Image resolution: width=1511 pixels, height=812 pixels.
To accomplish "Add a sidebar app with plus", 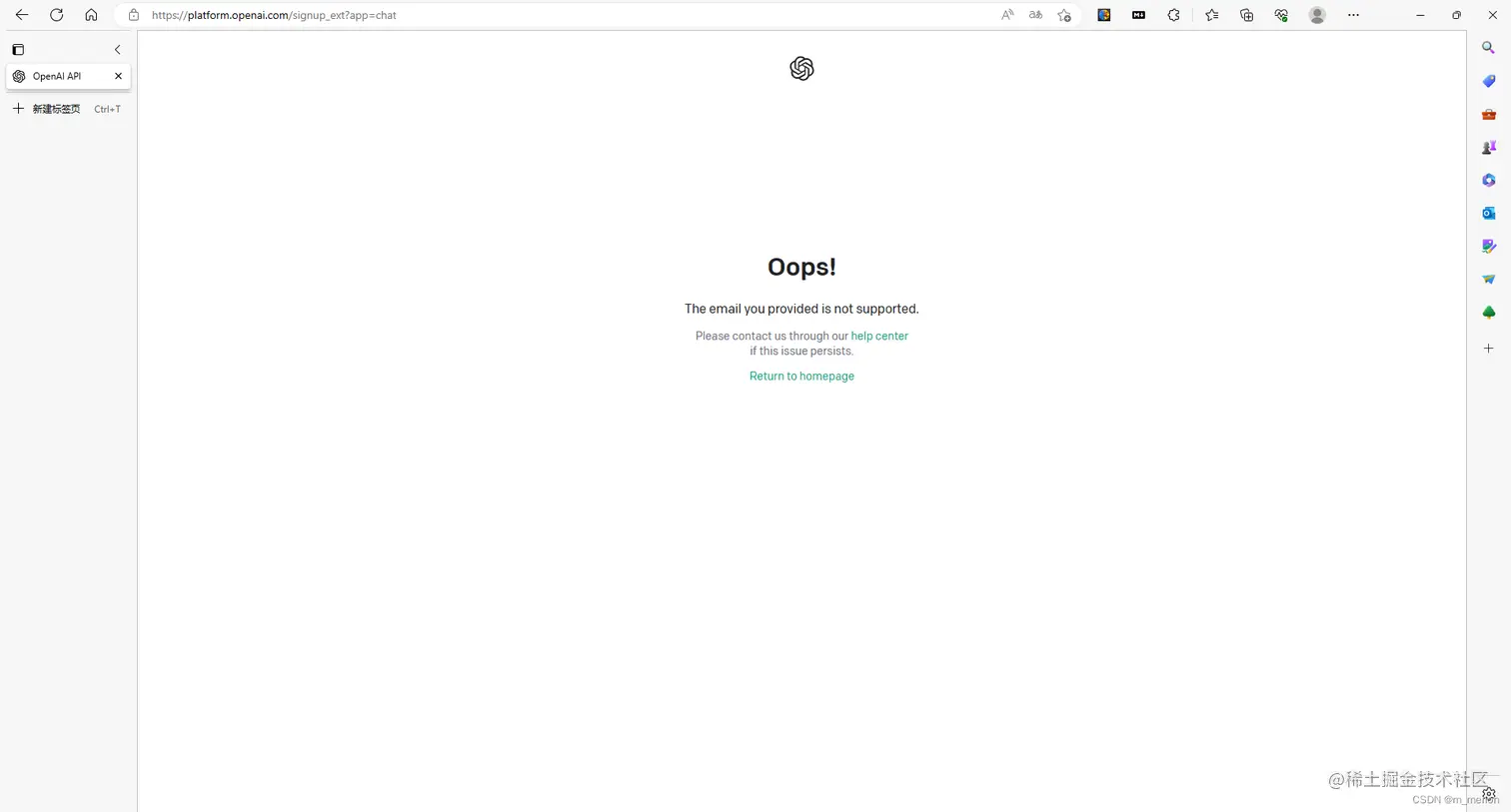I will [x=1488, y=349].
